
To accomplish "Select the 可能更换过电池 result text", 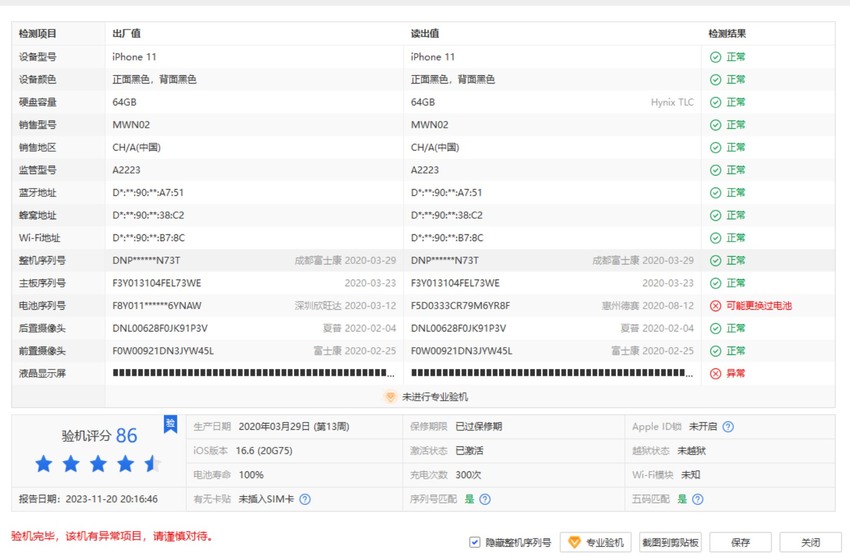I will [759, 306].
